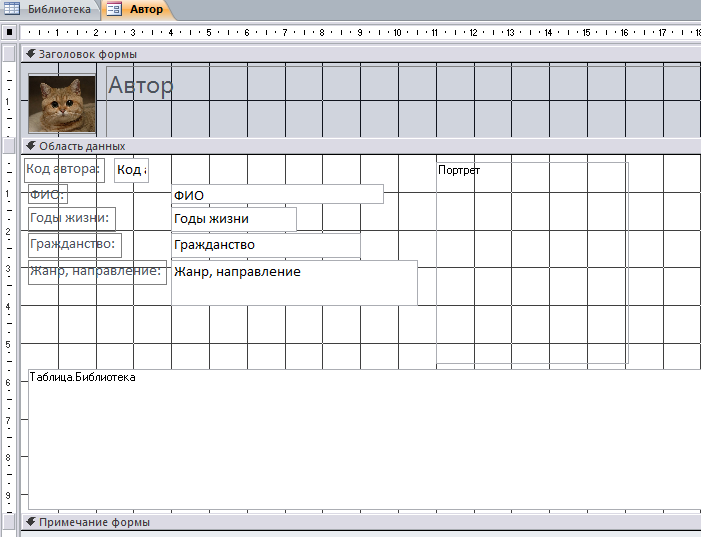The image size is (701, 537).
Task: Click the Примечание формы section selector box
Action: tap(9, 522)
